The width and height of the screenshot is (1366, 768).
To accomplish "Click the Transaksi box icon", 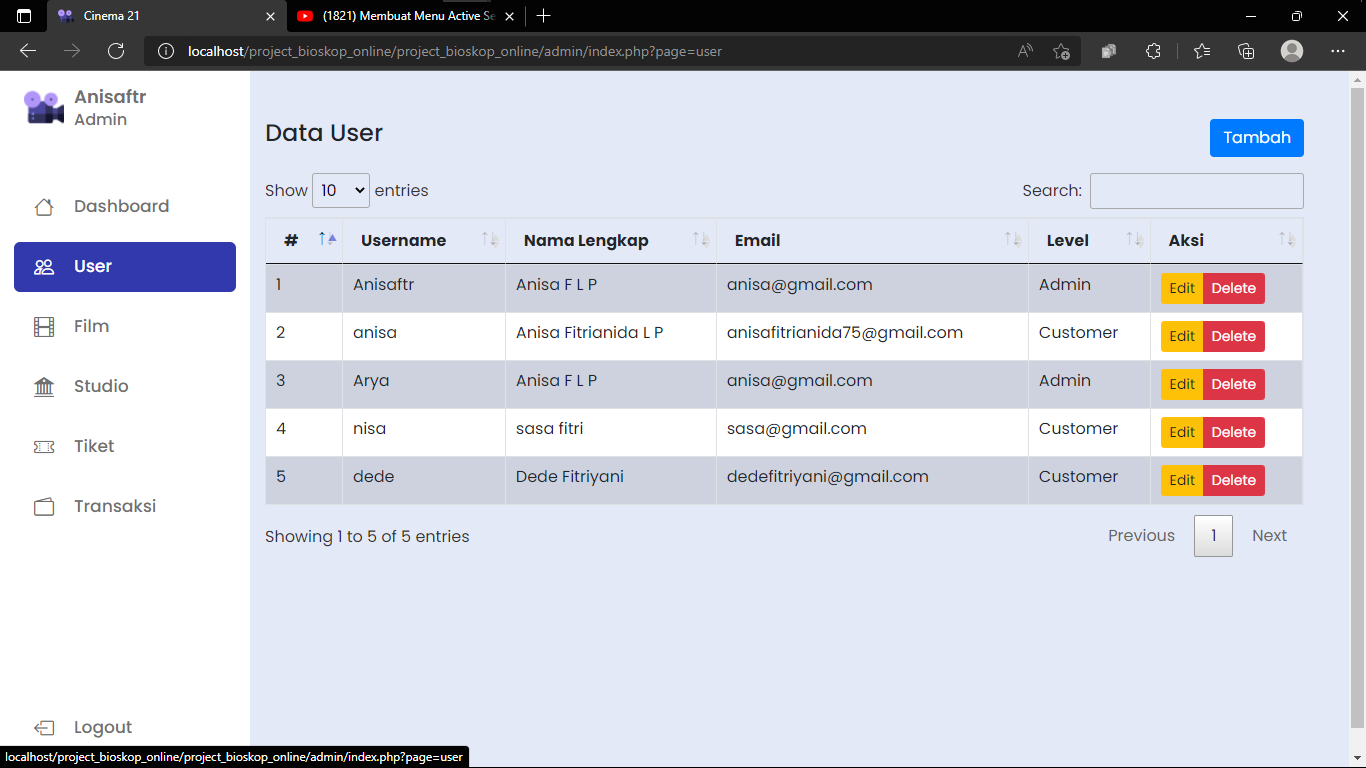I will [x=44, y=506].
